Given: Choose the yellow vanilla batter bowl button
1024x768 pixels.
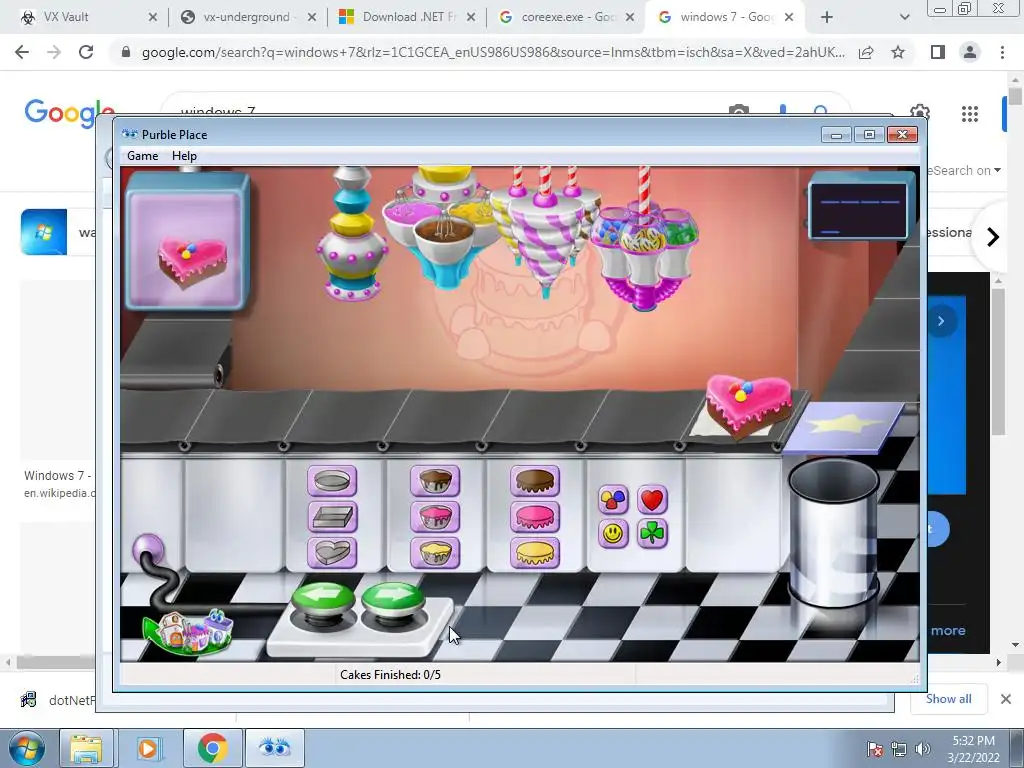Looking at the screenshot, I should click(435, 553).
